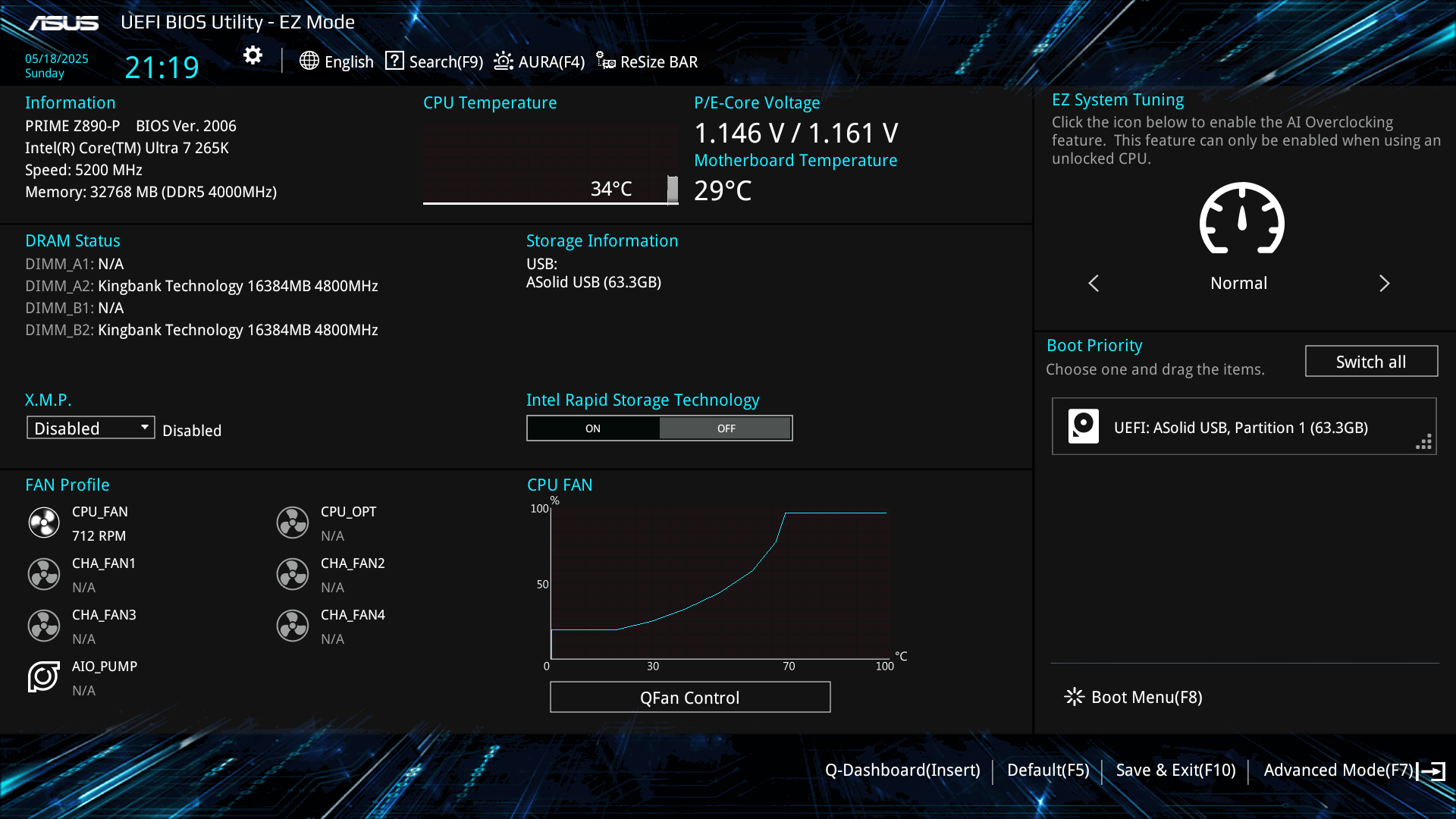Click the Speed: 5200 MHz text
Screen dimensions: 1456x819
(83, 171)
